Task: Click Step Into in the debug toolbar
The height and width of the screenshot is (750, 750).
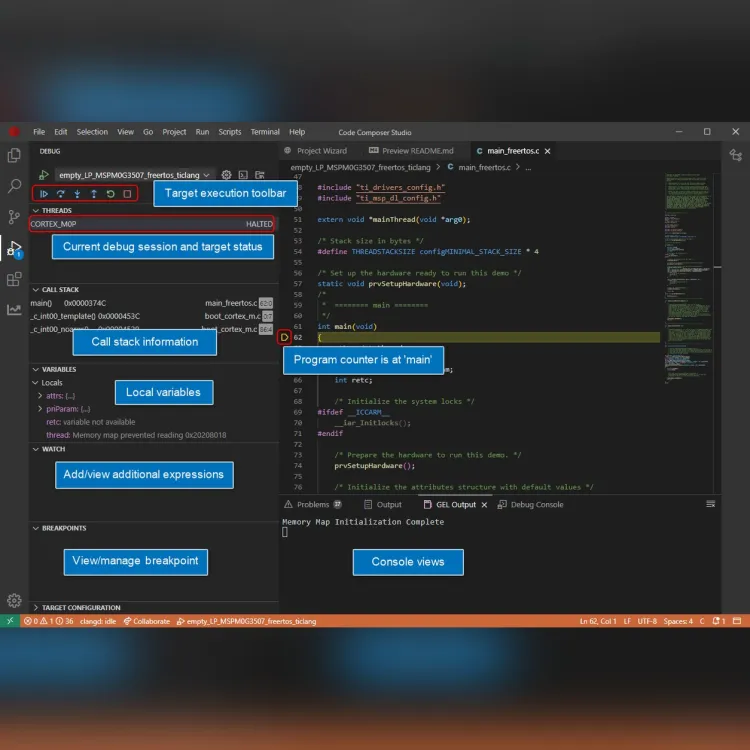Action: click(77, 194)
